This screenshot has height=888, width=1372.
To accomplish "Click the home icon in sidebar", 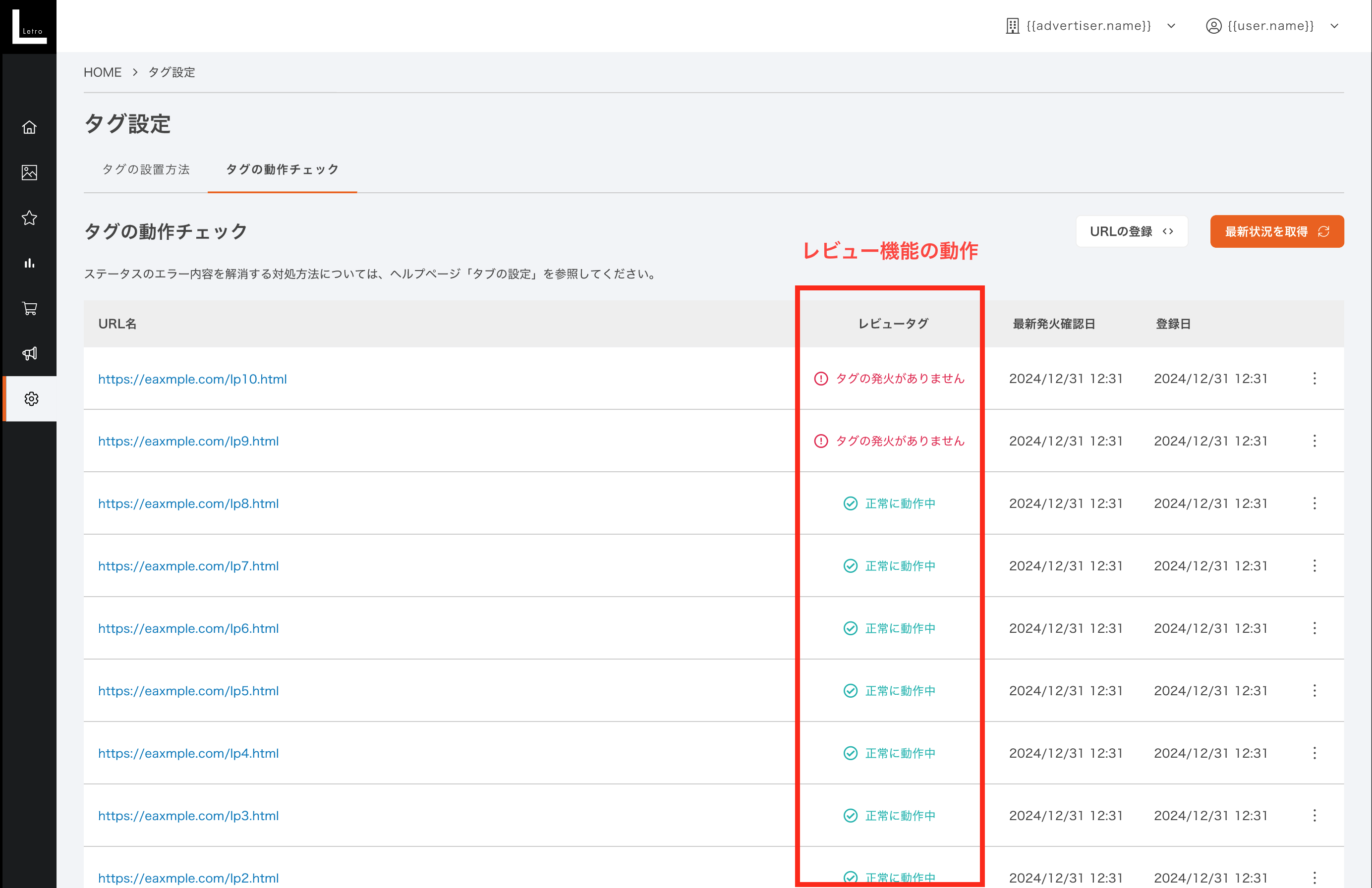I will pyautogui.click(x=29, y=127).
